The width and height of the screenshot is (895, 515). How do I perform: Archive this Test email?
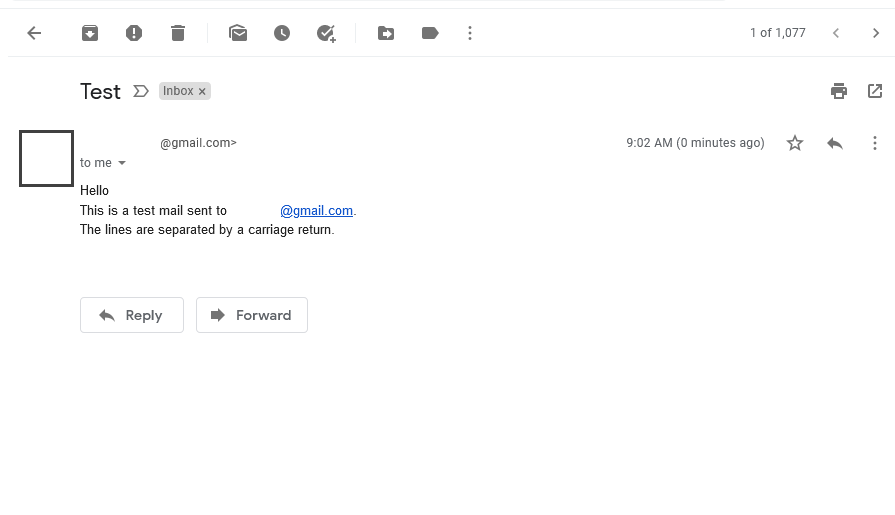click(x=90, y=33)
